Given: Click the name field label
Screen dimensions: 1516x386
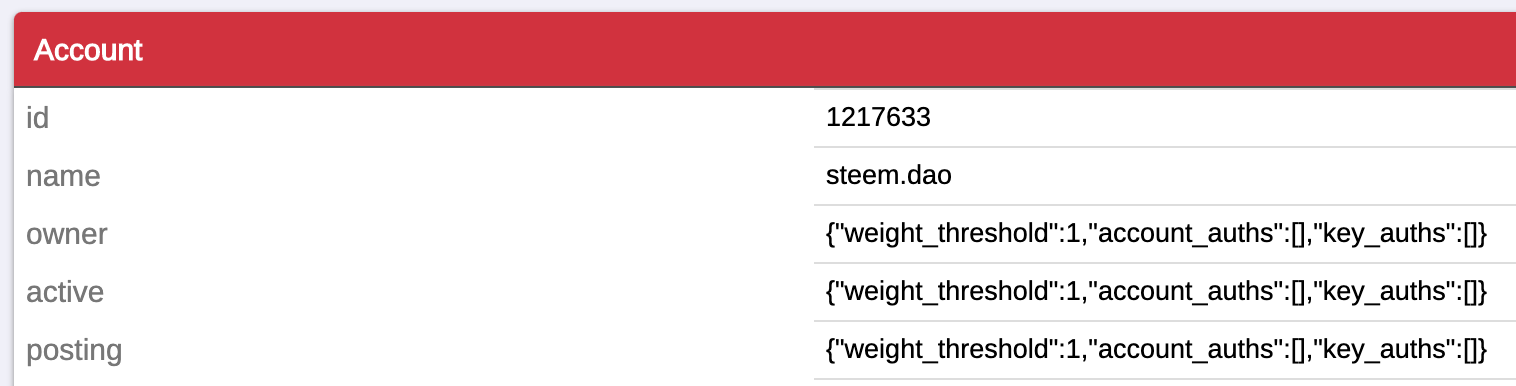Looking at the screenshot, I should [x=63, y=177].
